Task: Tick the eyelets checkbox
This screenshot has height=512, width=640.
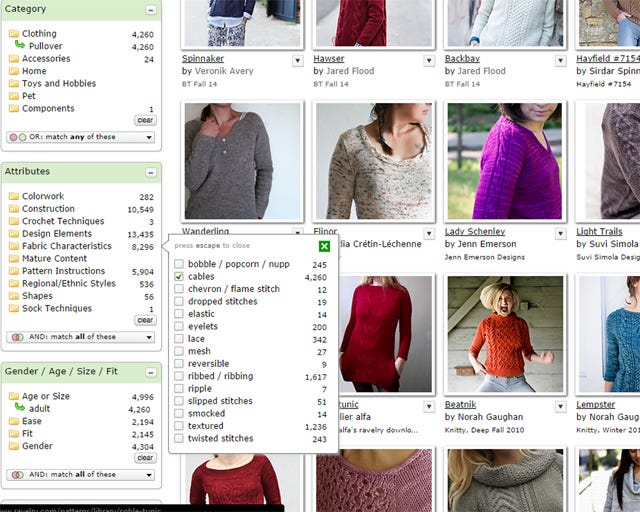Action: tap(179, 326)
